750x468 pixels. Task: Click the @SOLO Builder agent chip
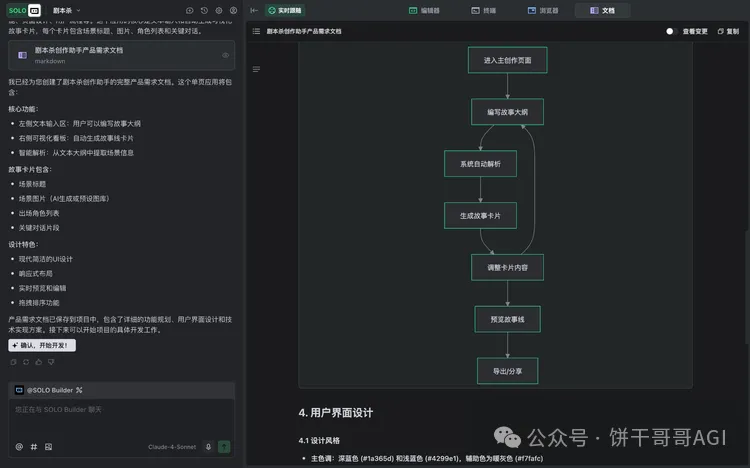[x=50, y=390]
